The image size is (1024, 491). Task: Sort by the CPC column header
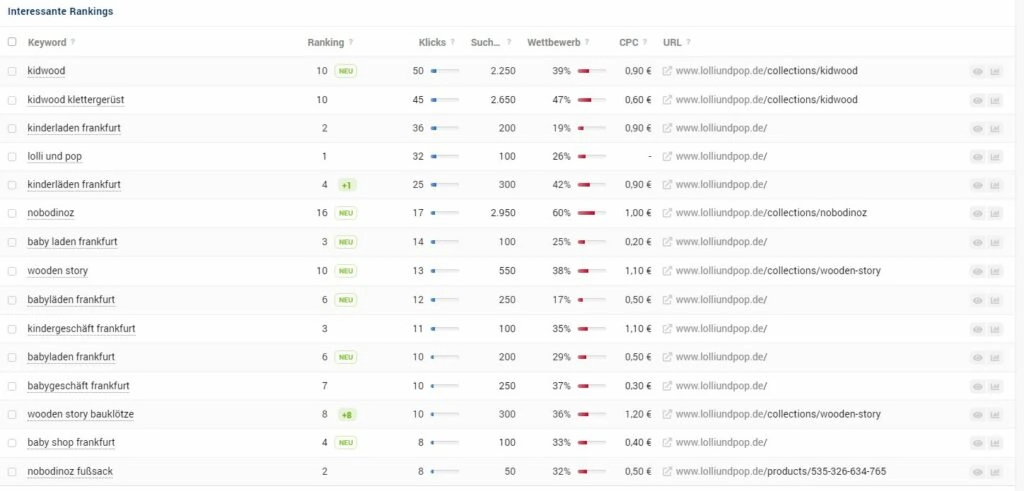[629, 42]
